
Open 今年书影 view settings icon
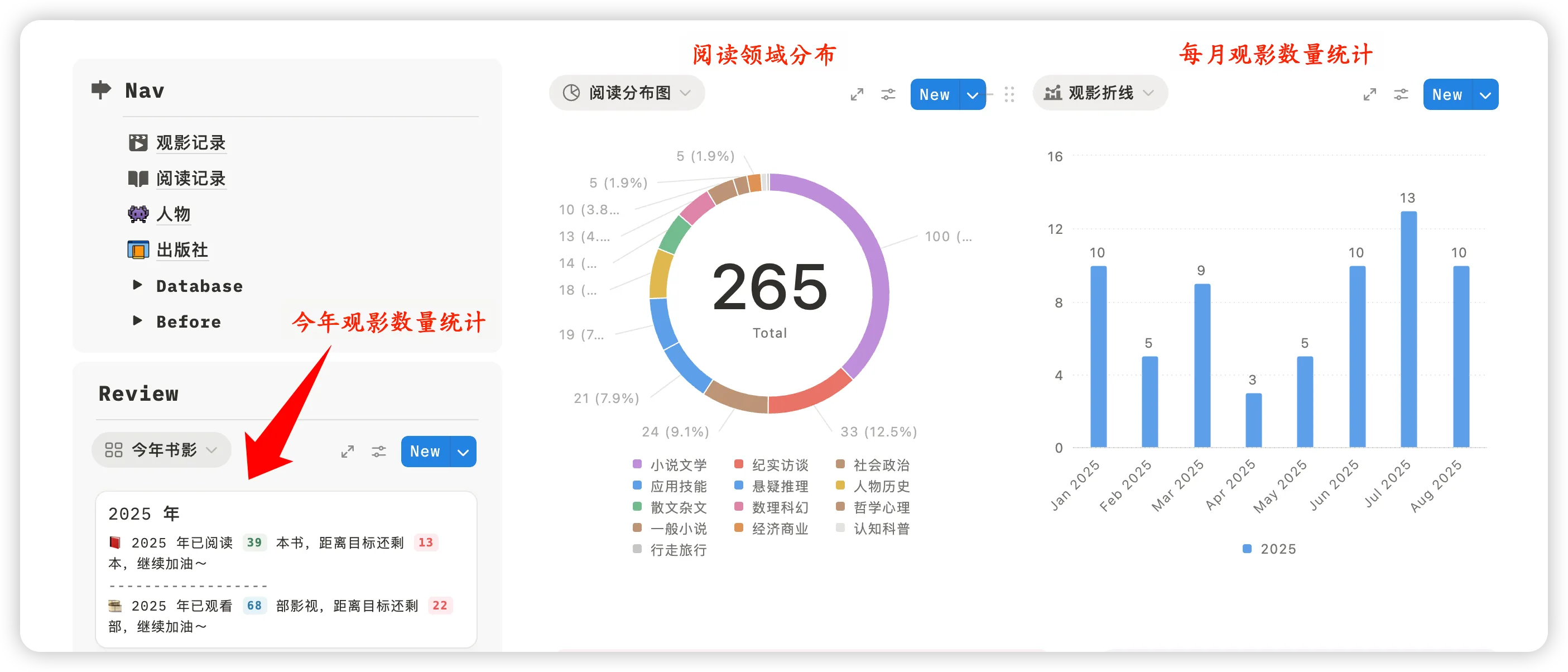(379, 451)
